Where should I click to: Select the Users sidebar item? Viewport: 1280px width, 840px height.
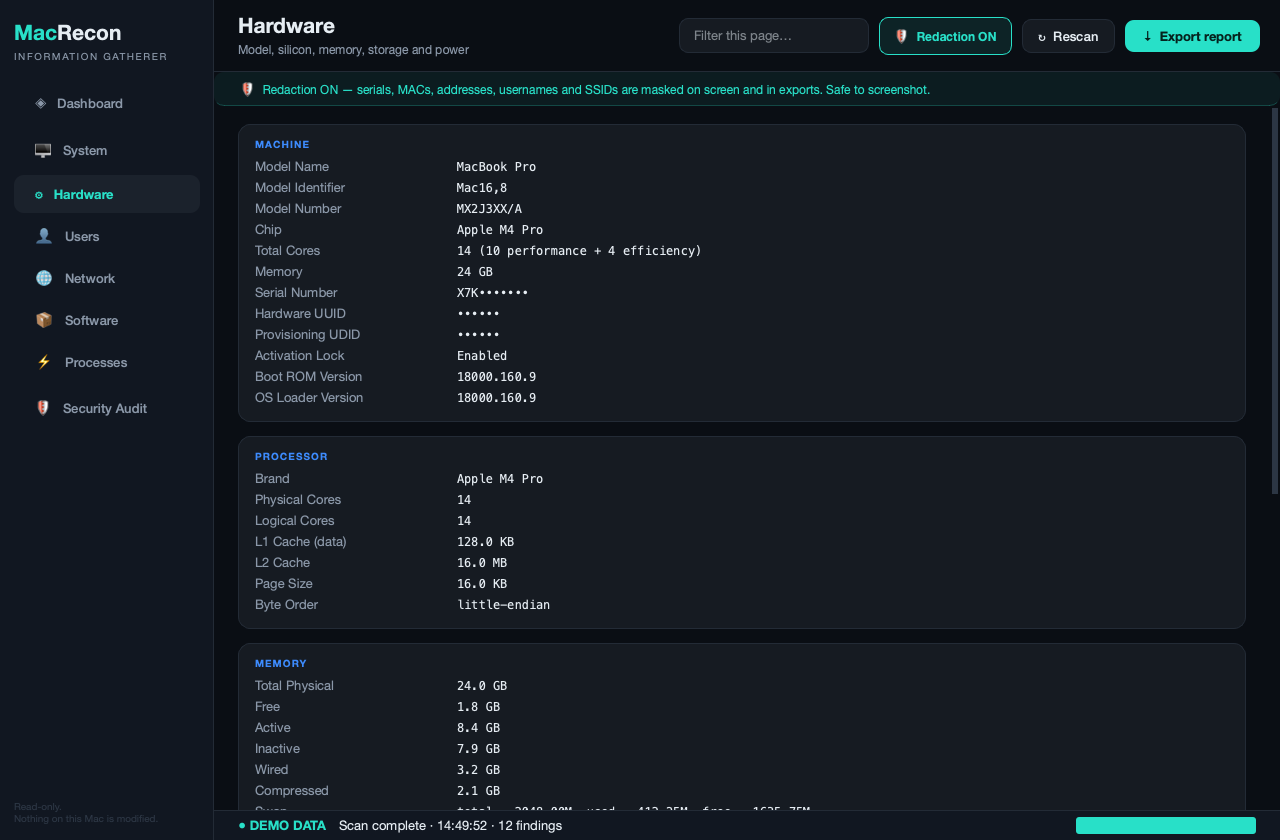(x=107, y=236)
